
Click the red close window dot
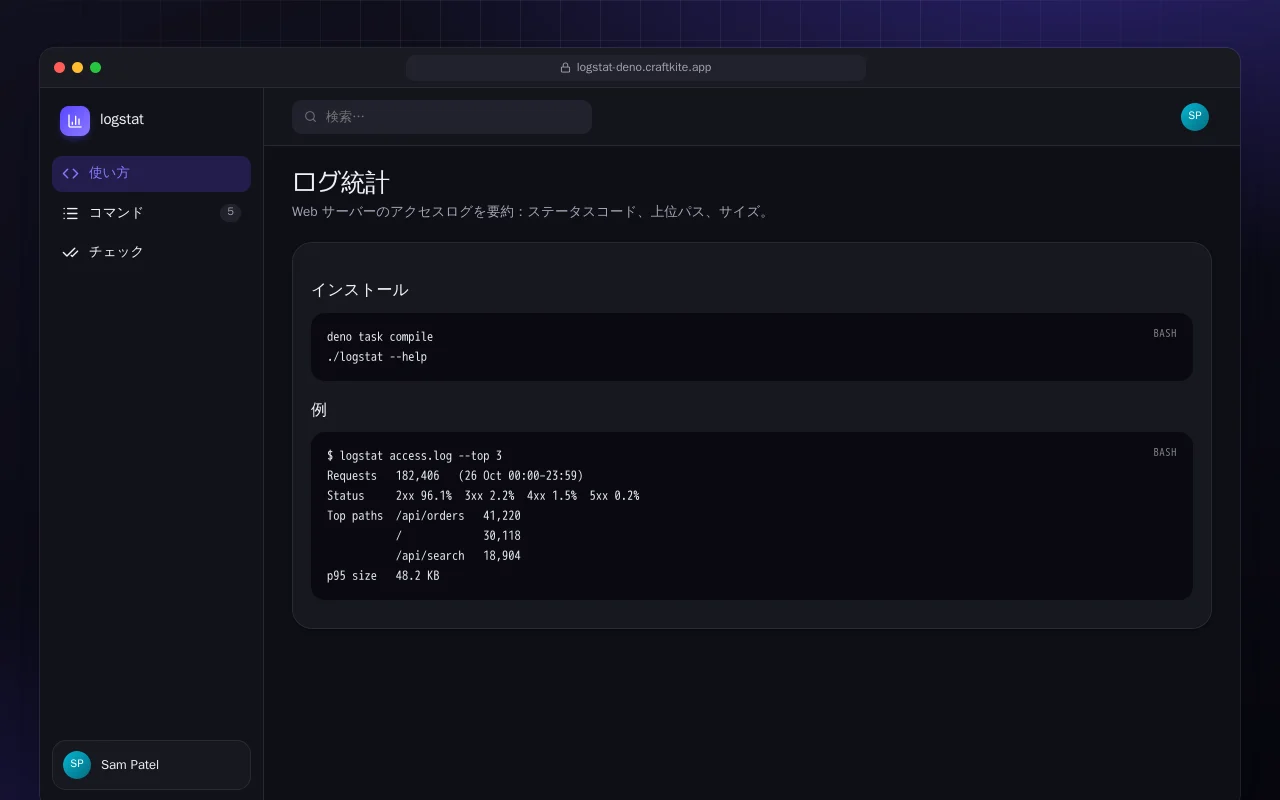(x=60, y=68)
